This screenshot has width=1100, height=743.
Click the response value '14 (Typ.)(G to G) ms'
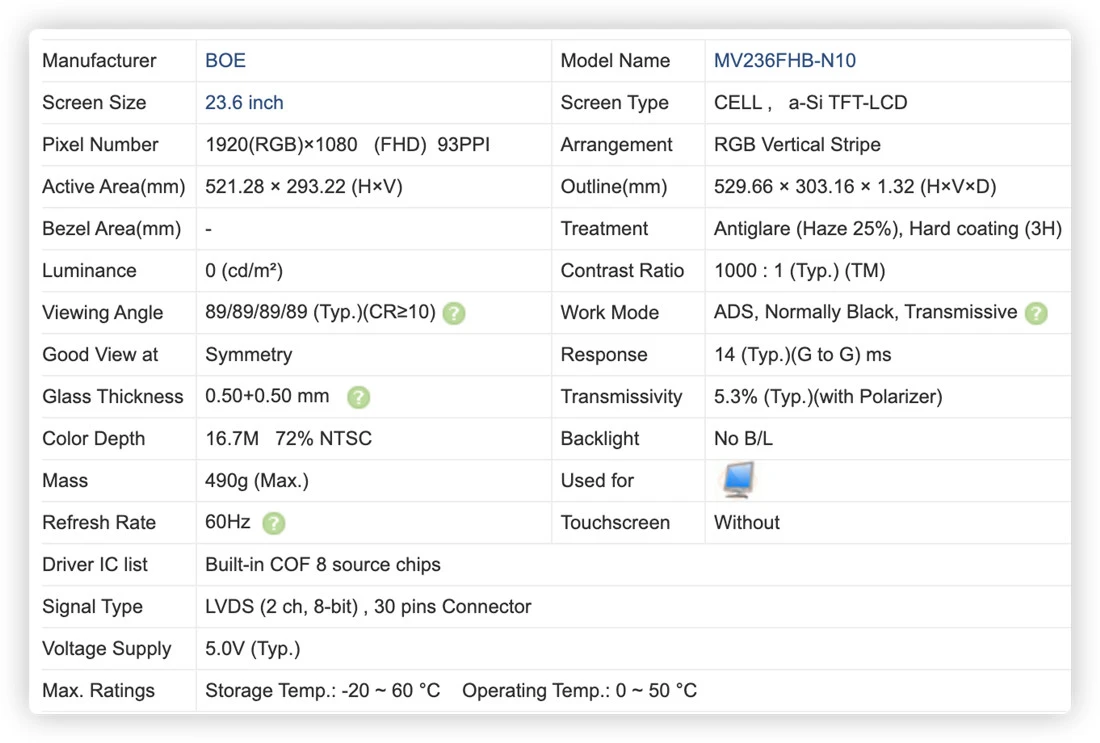[x=802, y=355]
